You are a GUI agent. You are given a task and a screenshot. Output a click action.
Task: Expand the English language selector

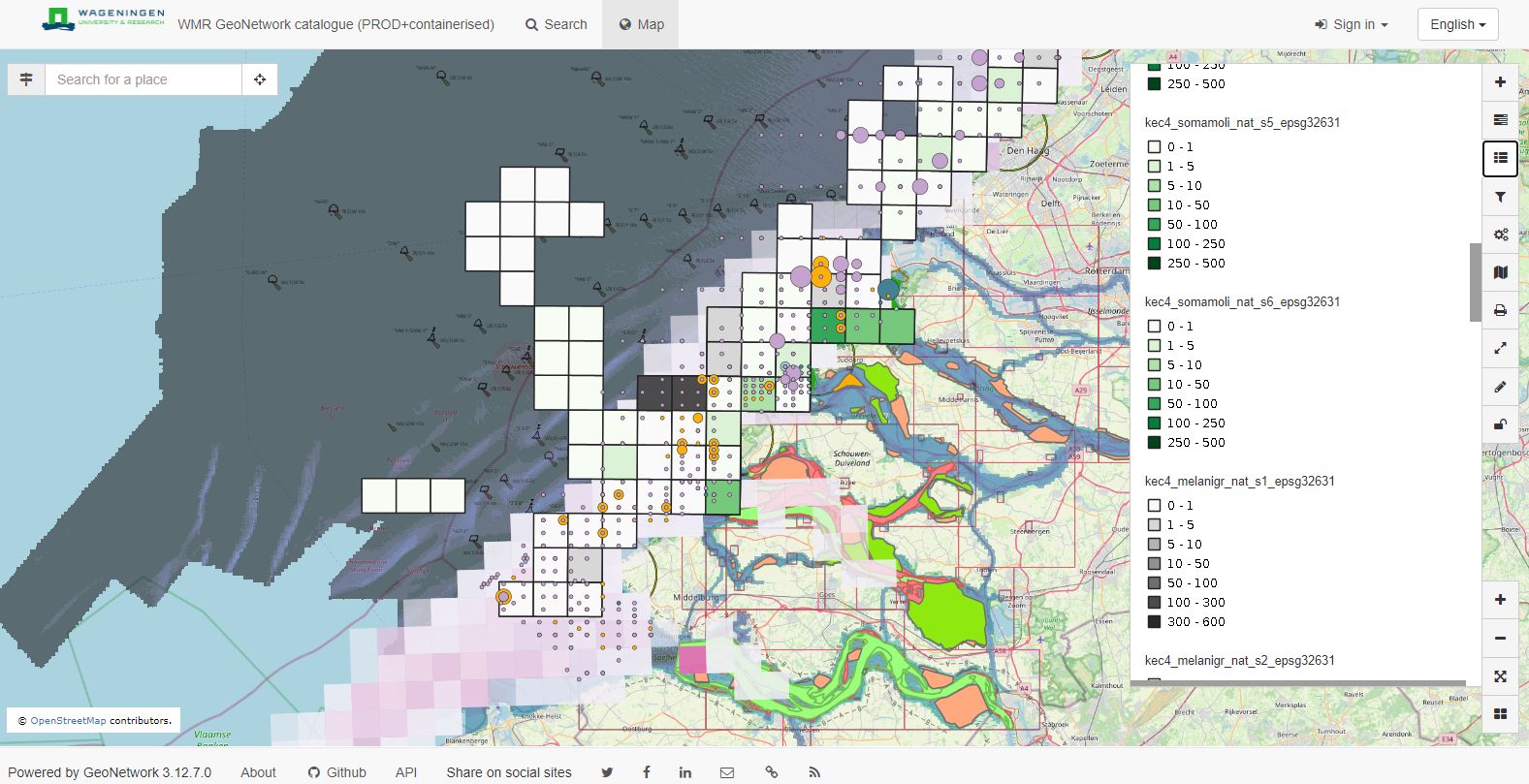[1457, 24]
